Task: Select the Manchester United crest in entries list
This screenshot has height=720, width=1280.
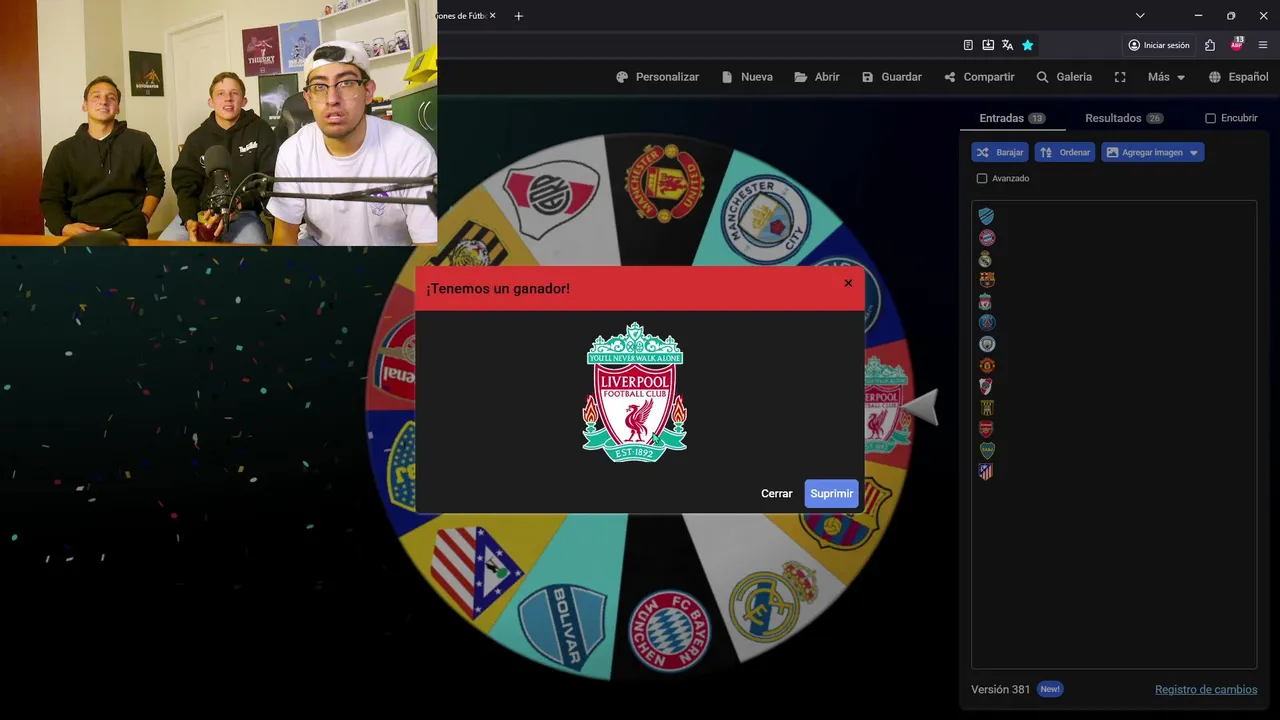Action: click(986, 365)
